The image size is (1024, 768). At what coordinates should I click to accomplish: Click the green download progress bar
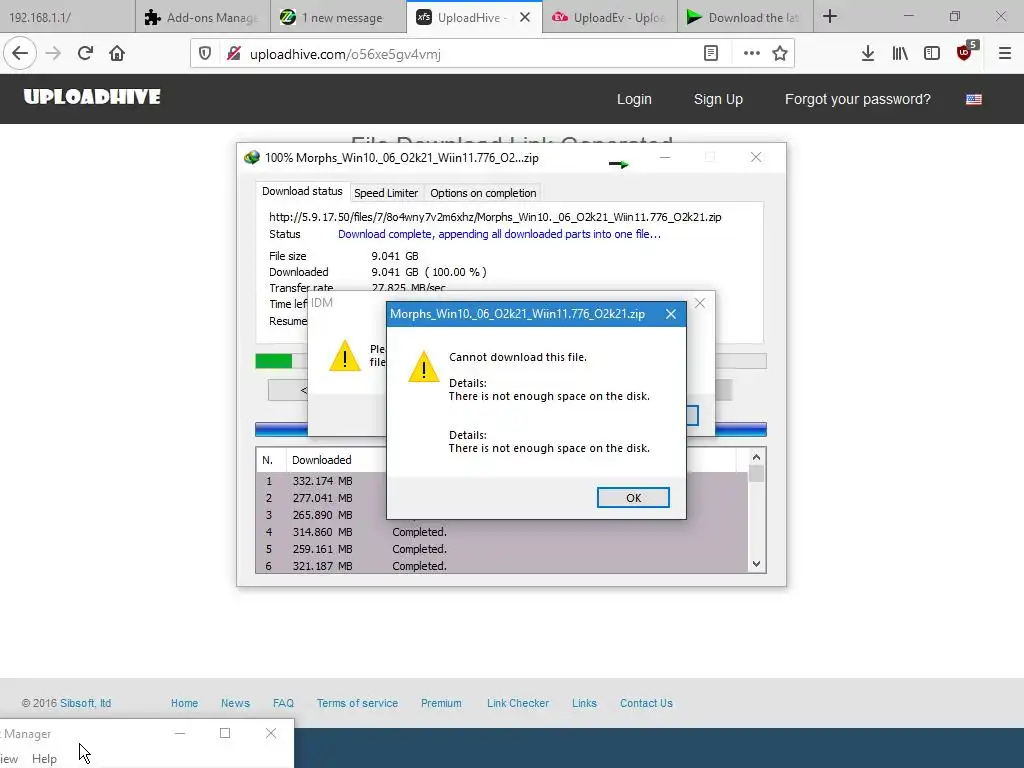click(x=274, y=361)
